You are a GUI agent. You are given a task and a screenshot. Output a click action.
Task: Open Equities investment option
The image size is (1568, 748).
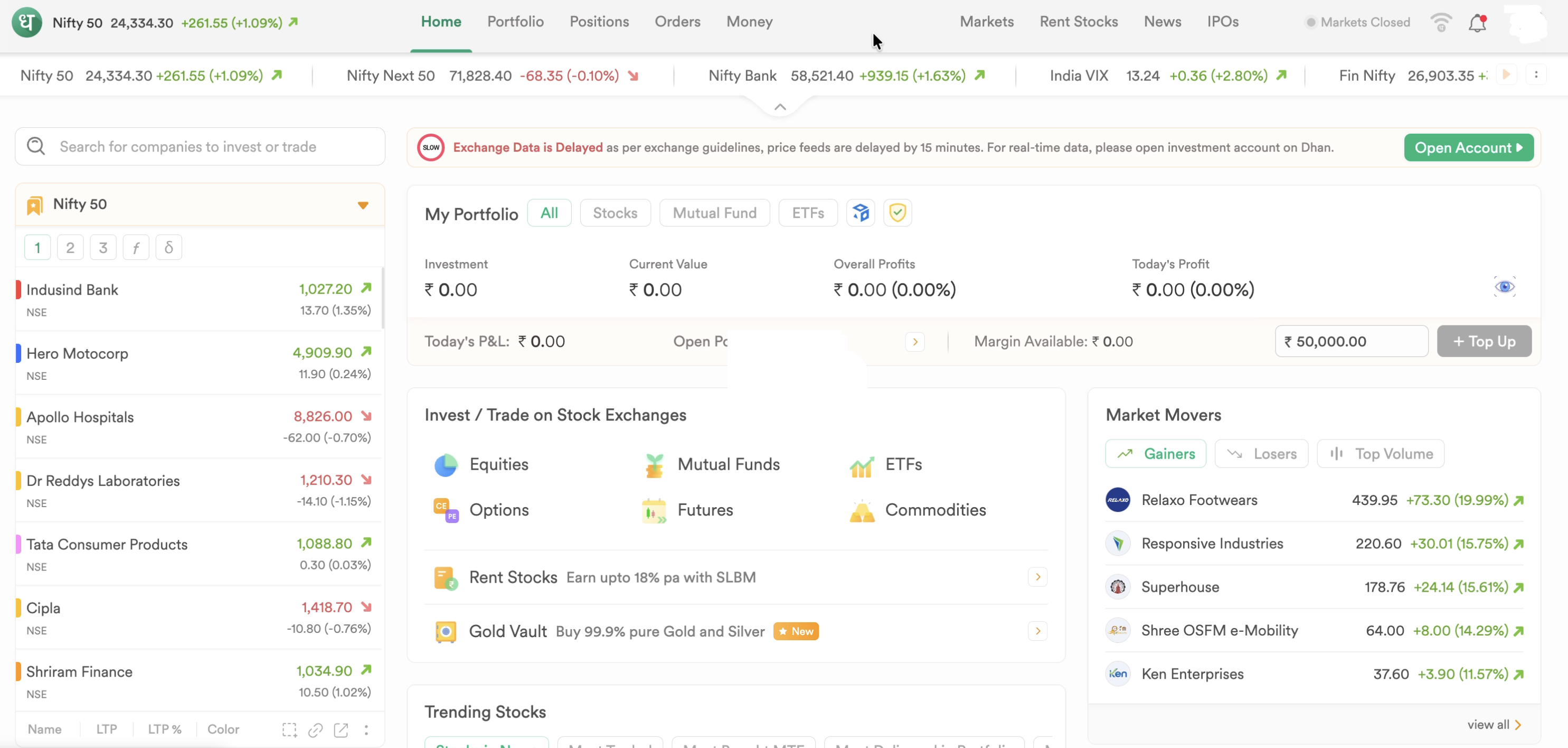(x=481, y=464)
